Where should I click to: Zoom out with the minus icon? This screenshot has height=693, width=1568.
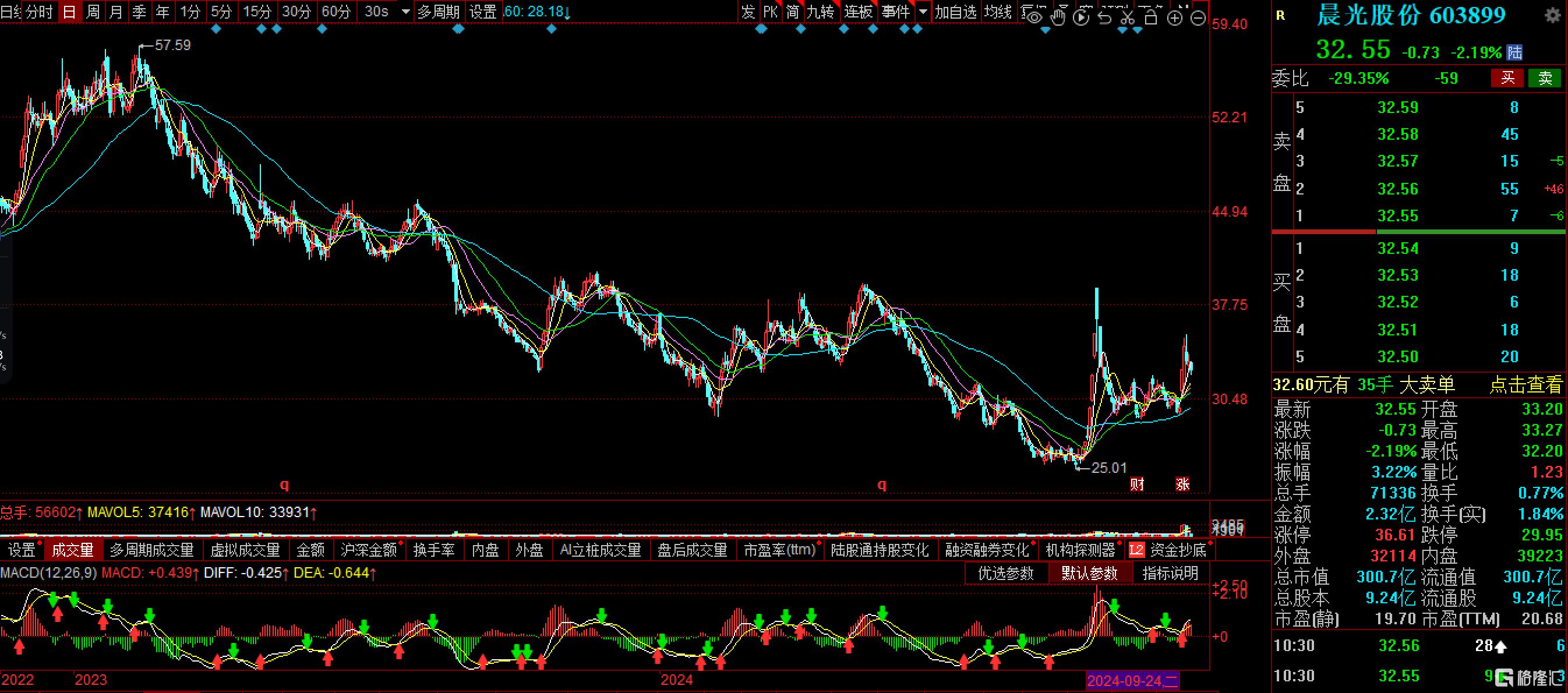[1198, 17]
